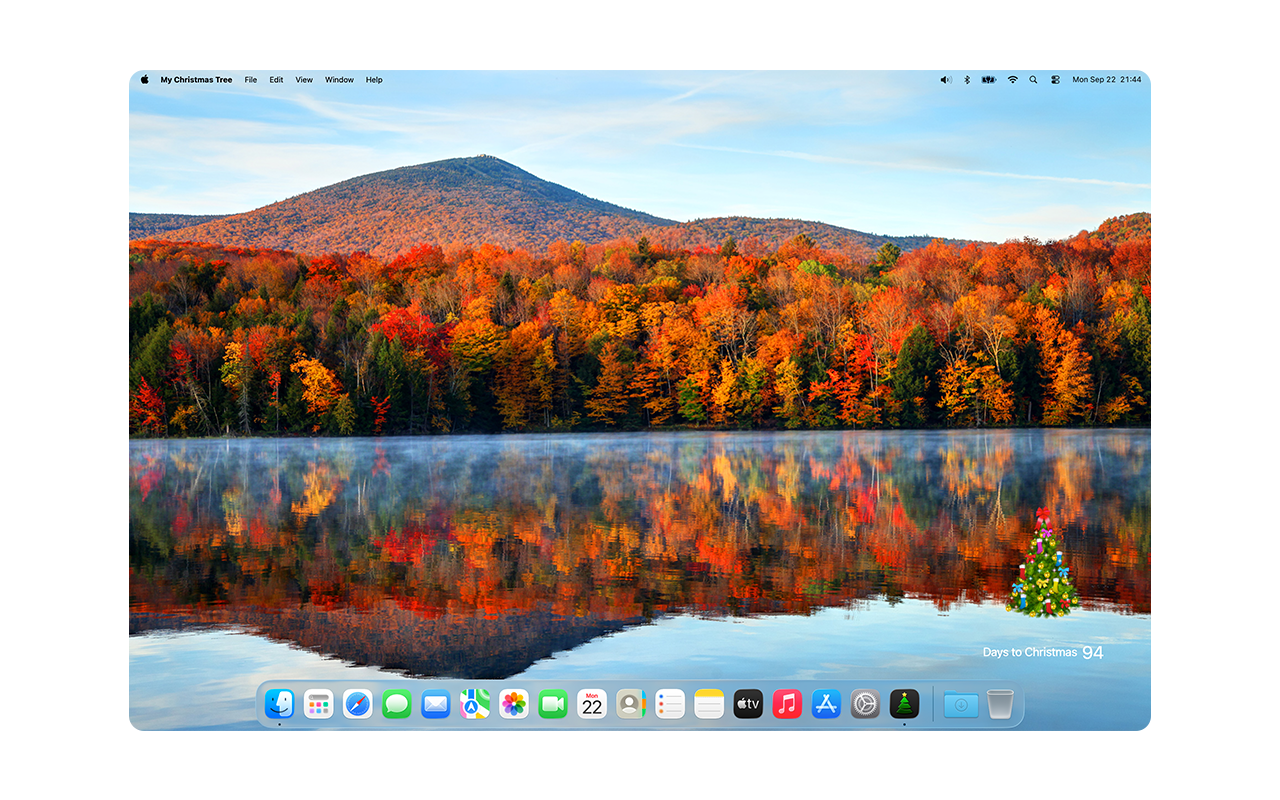Open the Trash from the Dock
The width and height of the screenshot is (1280, 800).
1000,704
